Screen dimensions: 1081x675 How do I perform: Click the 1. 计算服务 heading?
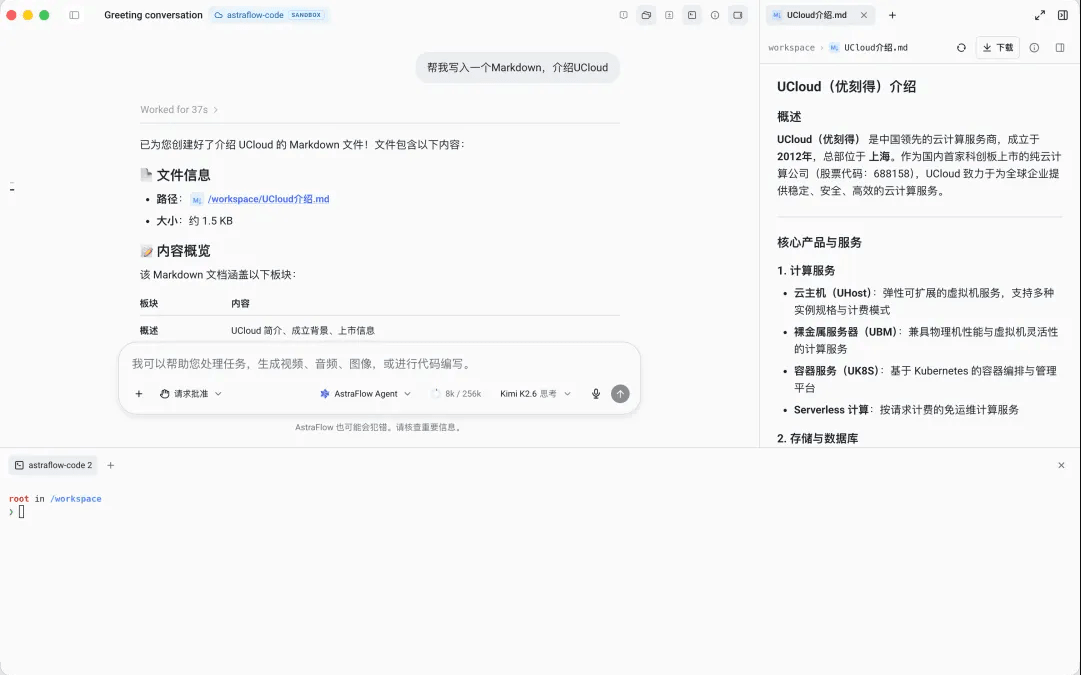tap(806, 271)
